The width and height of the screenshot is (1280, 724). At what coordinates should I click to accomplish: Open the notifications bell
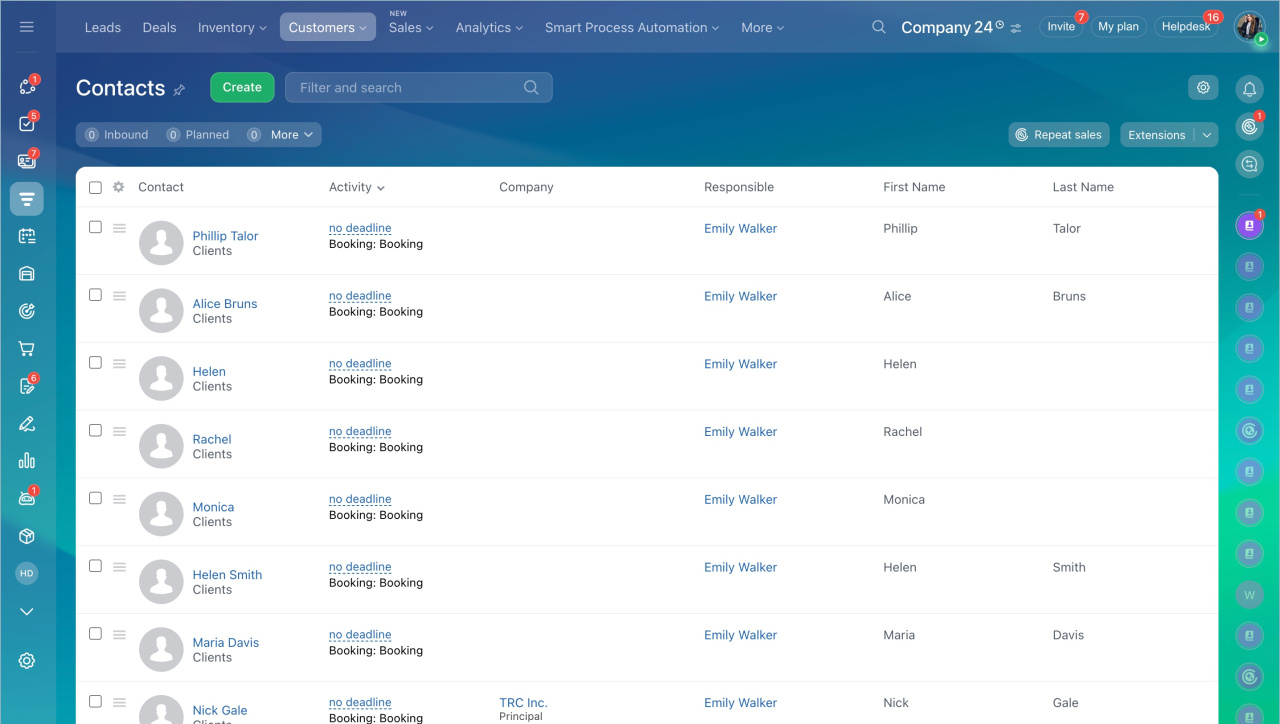1249,89
